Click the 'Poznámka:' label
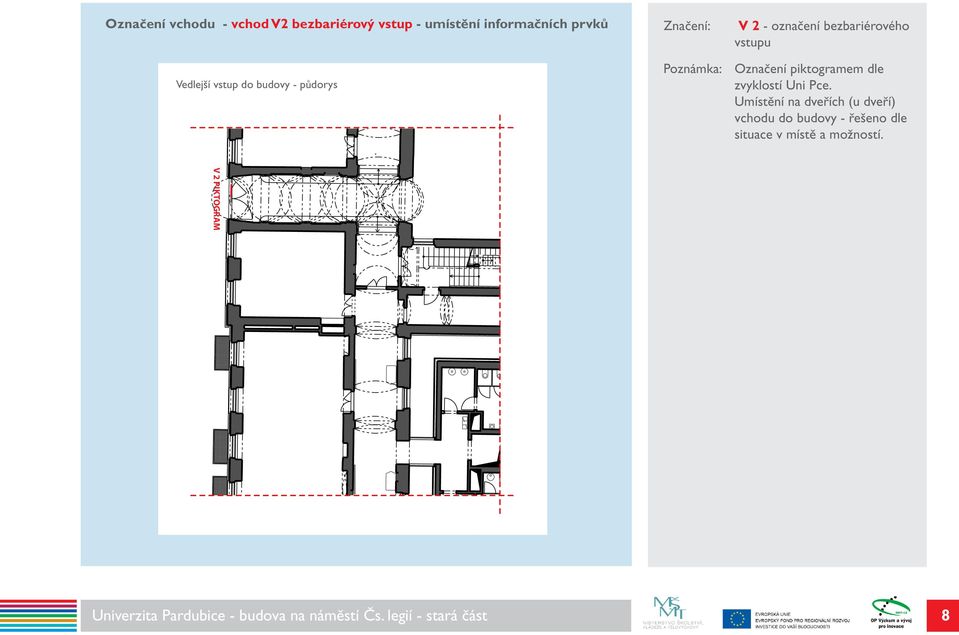Image resolution: width=959 pixels, height=635 pixels. point(692,69)
